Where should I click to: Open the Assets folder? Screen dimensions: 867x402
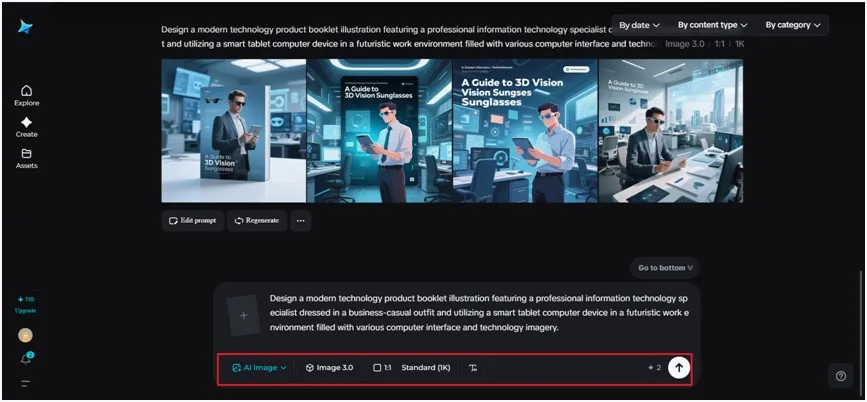pyautogui.click(x=26, y=157)
